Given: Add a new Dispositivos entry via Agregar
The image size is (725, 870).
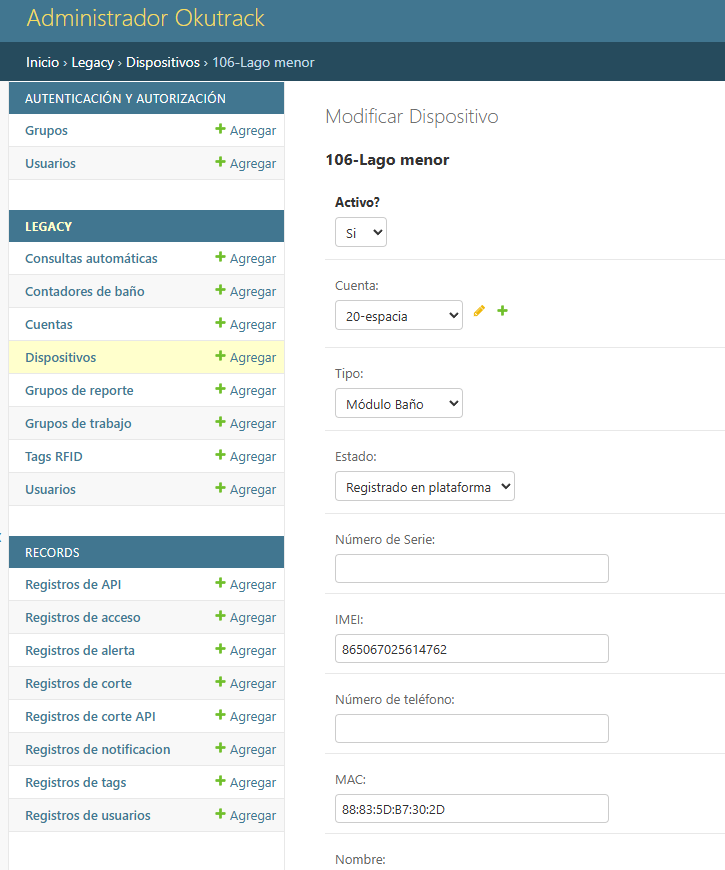Looking at the screenshot, I should [245, 358].
